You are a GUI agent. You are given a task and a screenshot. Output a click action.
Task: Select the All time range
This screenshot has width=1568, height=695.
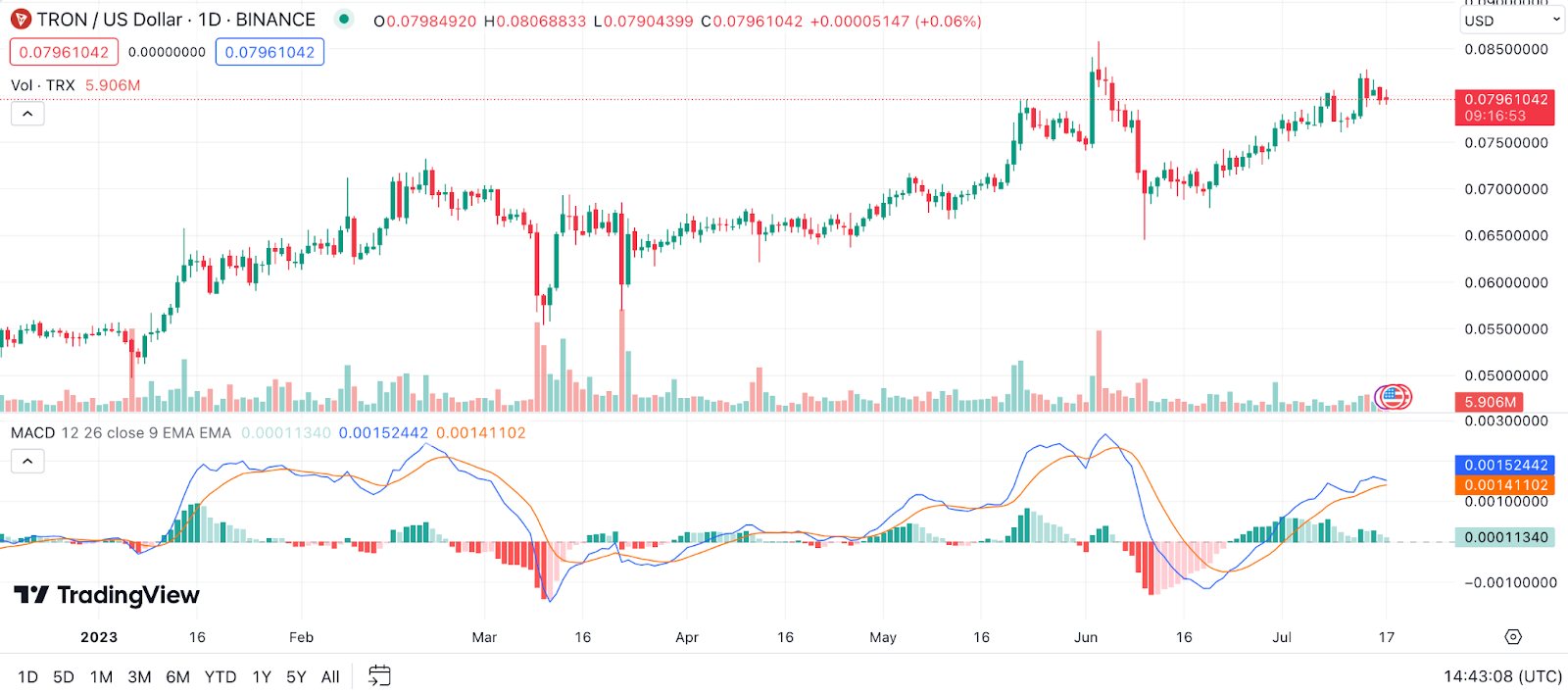(330, 676)
